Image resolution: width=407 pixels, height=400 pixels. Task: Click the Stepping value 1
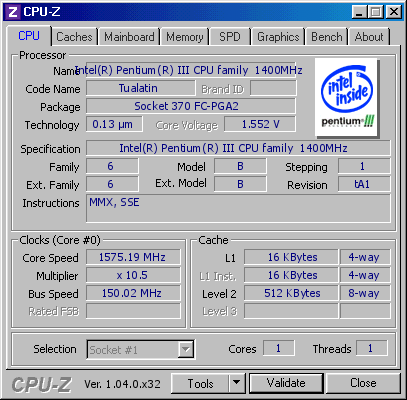(364, 166)
